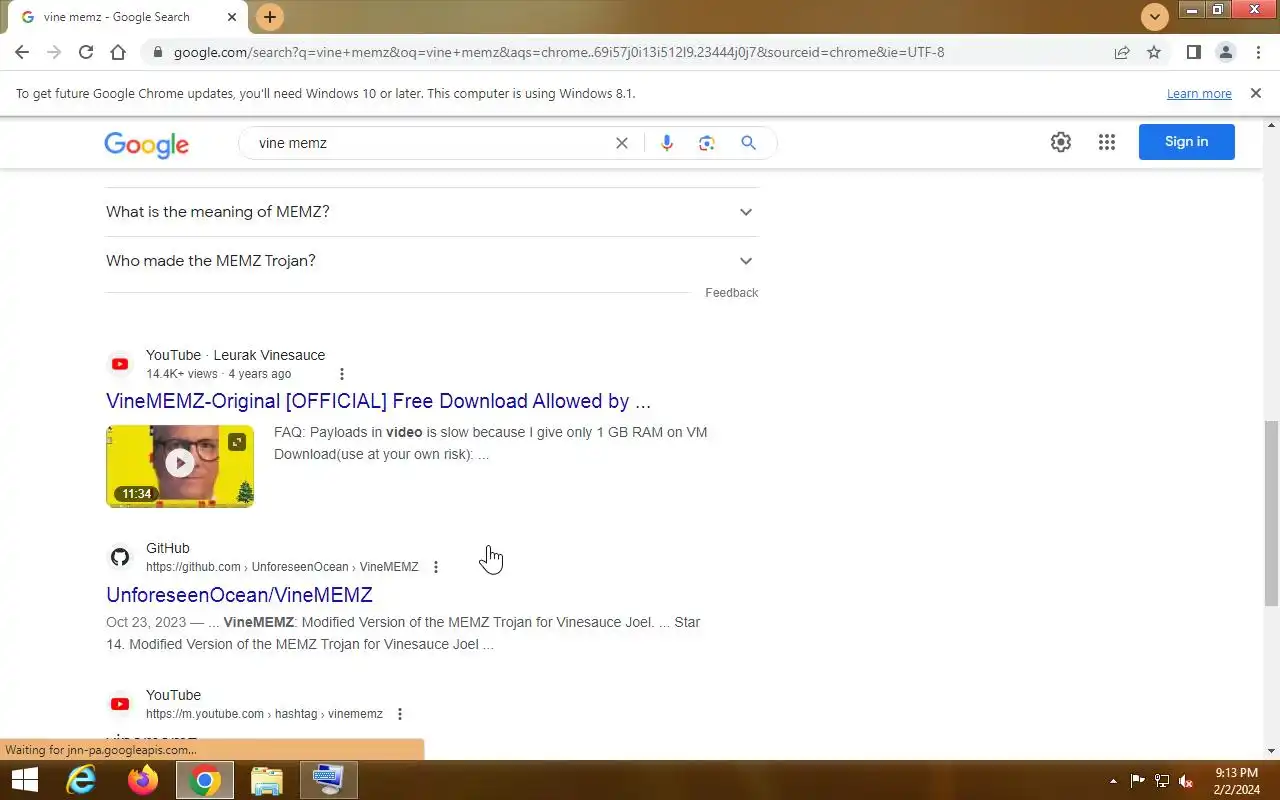Open the Learn more link
This screenshot has width=1280, height=800.
click(1199, 94)
